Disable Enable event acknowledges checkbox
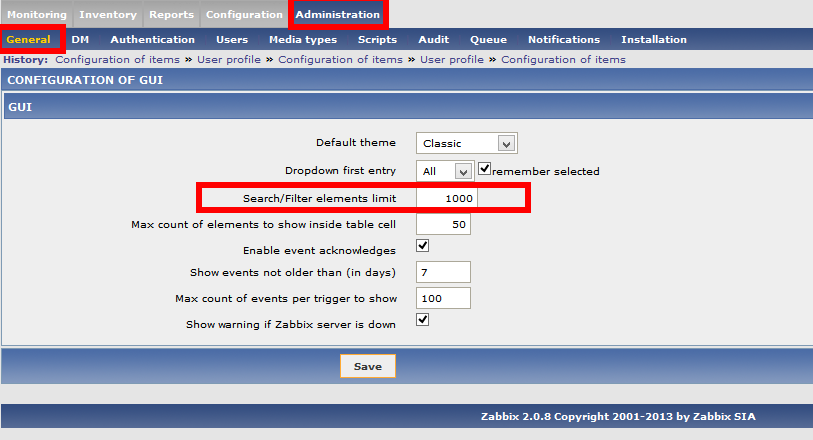 (x=423, y=246)
